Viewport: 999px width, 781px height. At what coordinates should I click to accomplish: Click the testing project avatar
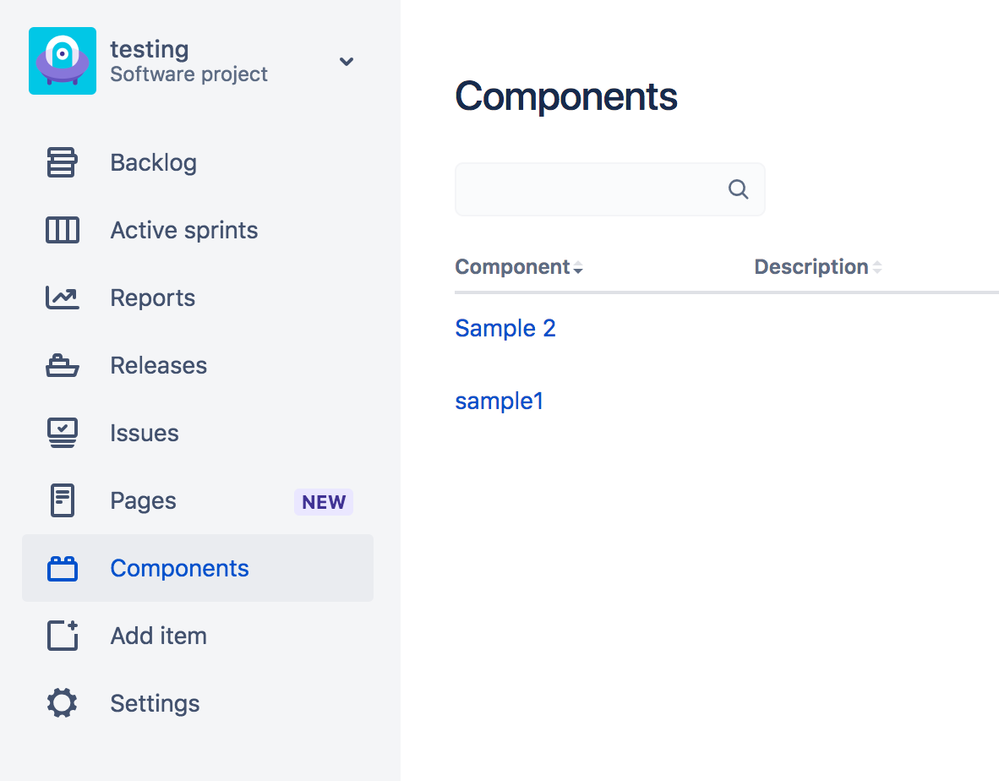[62, 61]
